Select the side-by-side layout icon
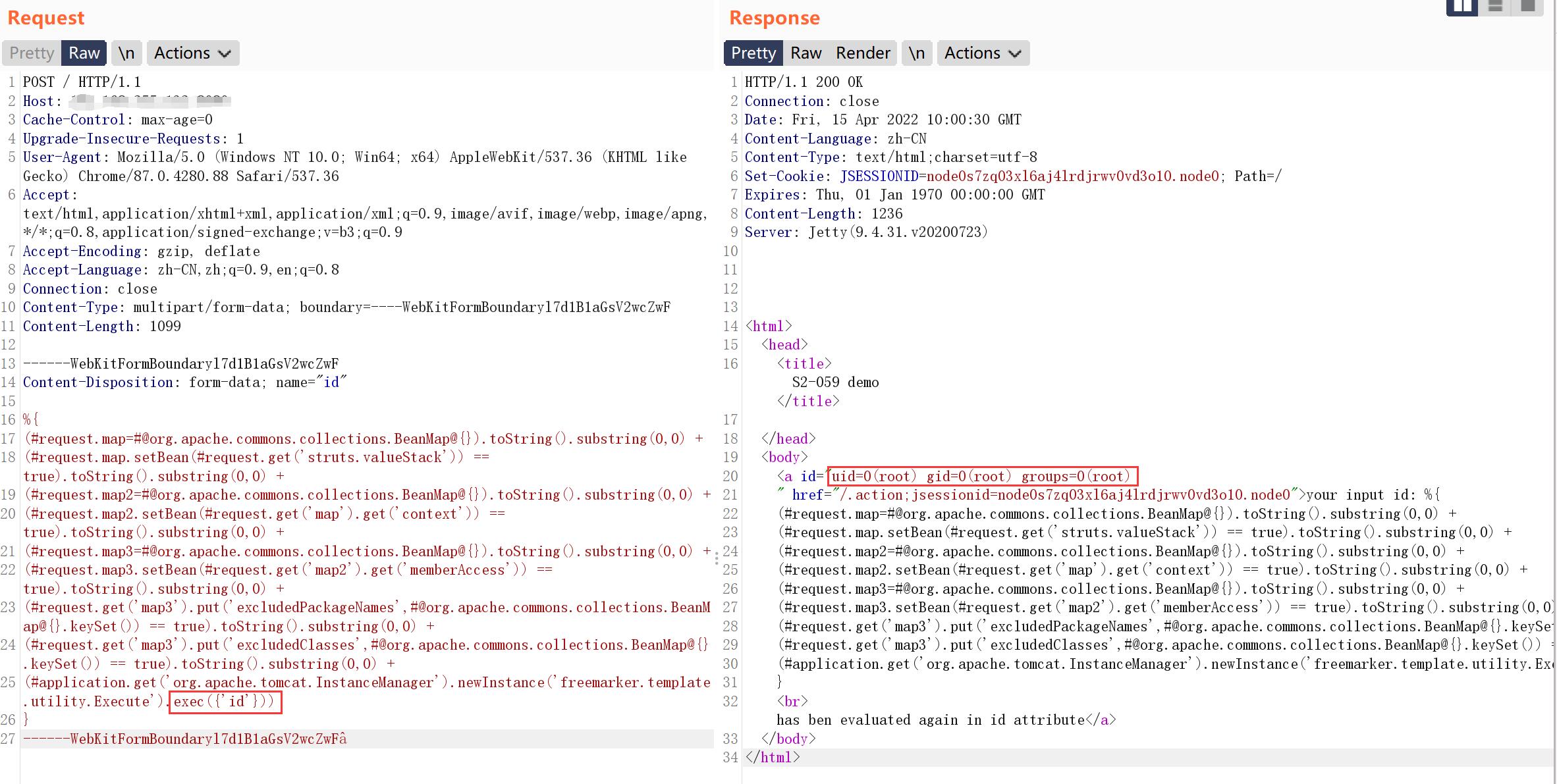This screenshot has width=1557, height=784. pos(1461,7)
